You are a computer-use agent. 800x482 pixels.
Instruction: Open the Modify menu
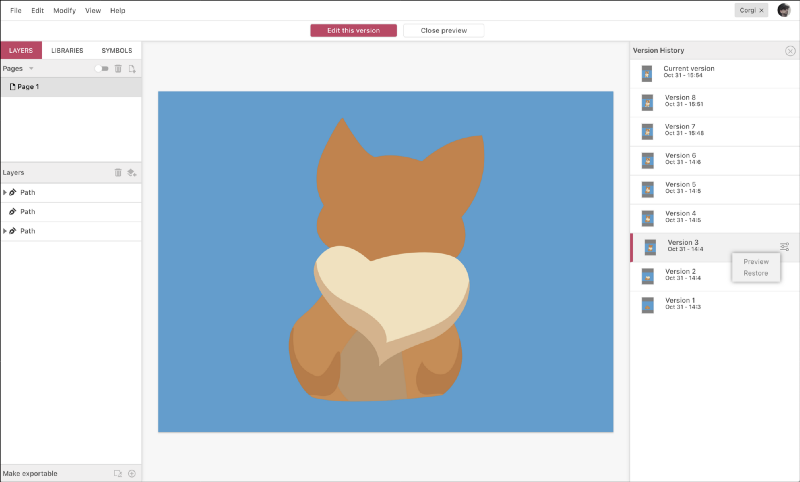(64, 10)
